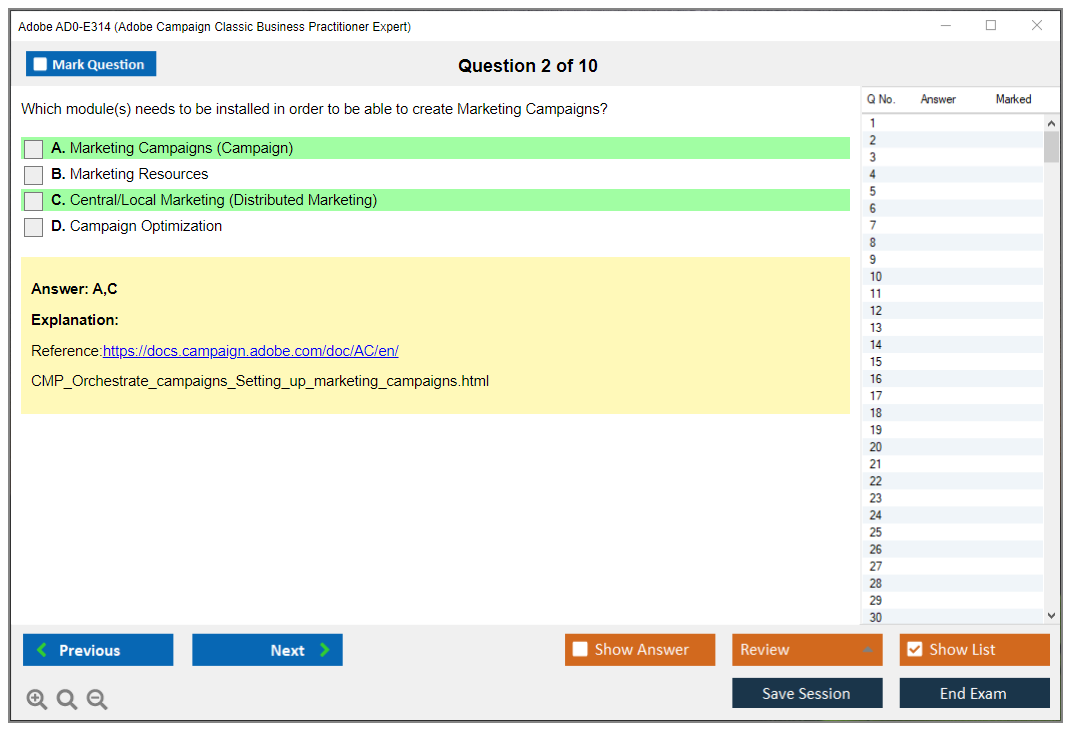Image resolution: width=1075 pixels, height=735 pixels.
Task: Toggle the Show Answer checkbox
Action: click(x=580, y=650)
